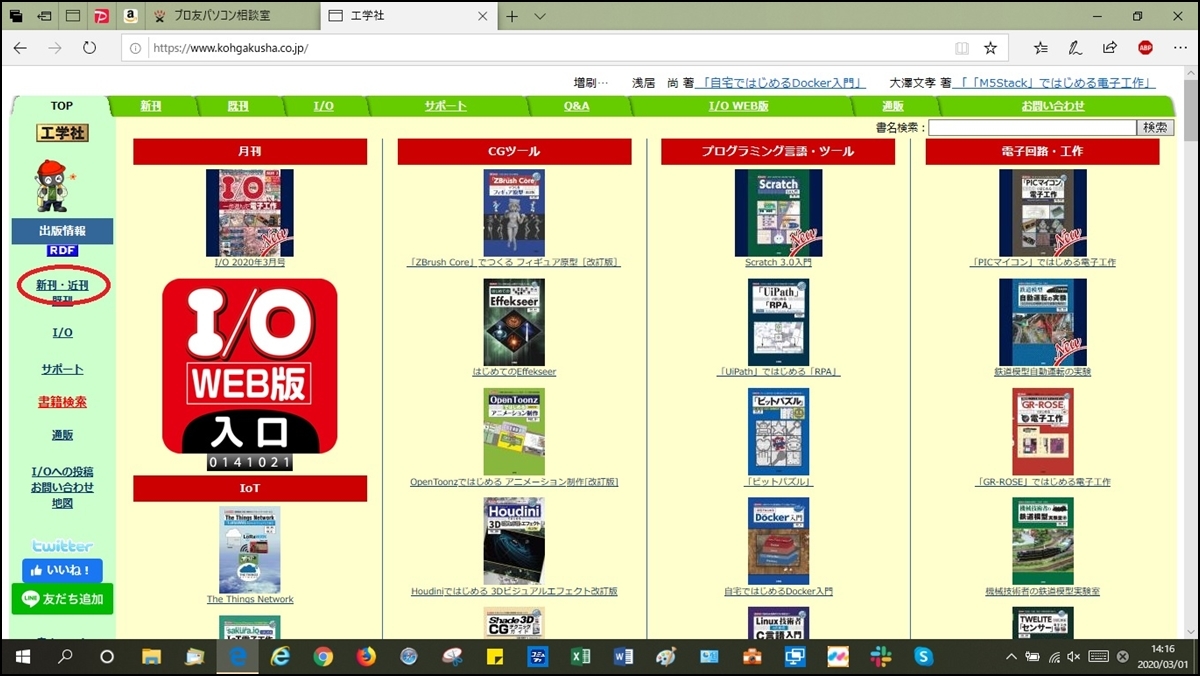Image resolution: width=1200 pixels, height=676 pixels.
Task: Click the browser Back arrow
Action: coord(21,48)
